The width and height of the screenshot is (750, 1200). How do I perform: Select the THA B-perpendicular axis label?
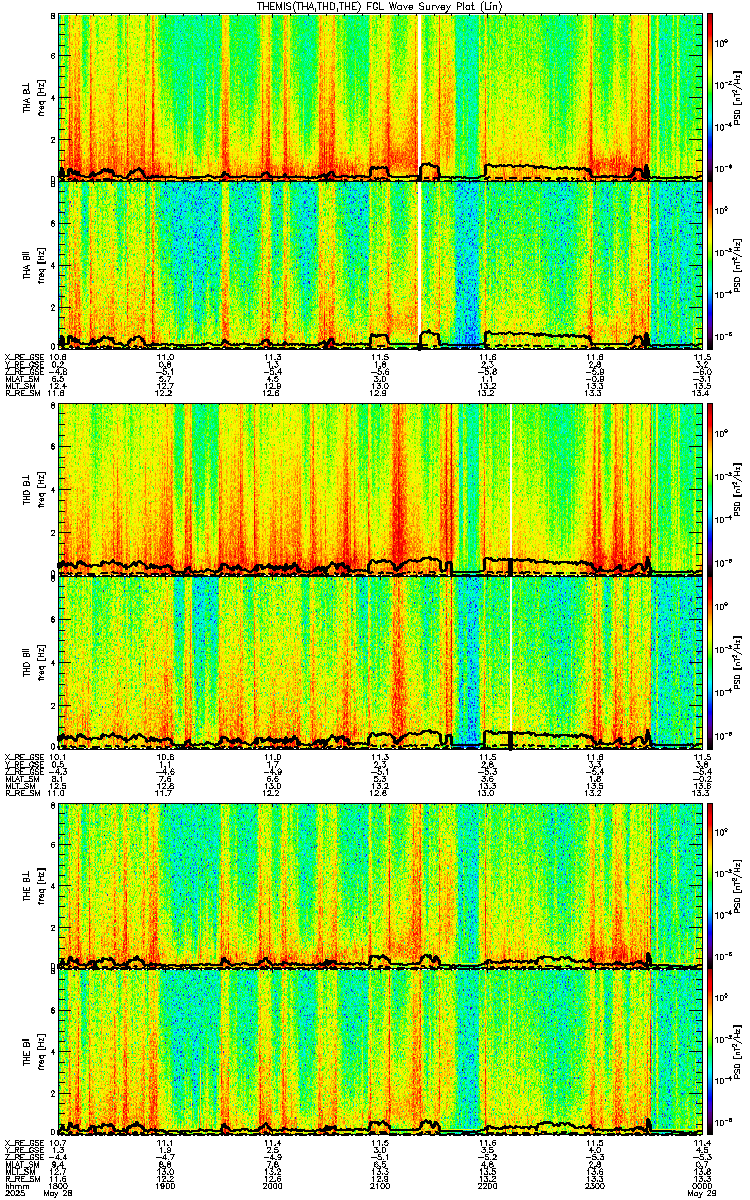tap(28, 96)
